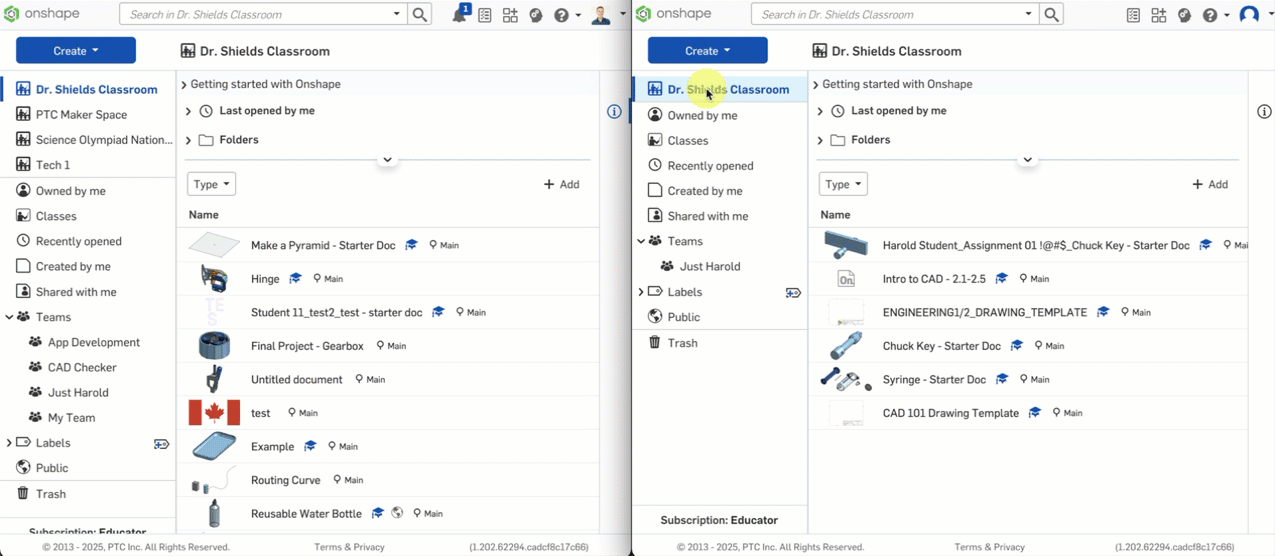
Task: Open notifications bell in left window
Action: [461, 15]
